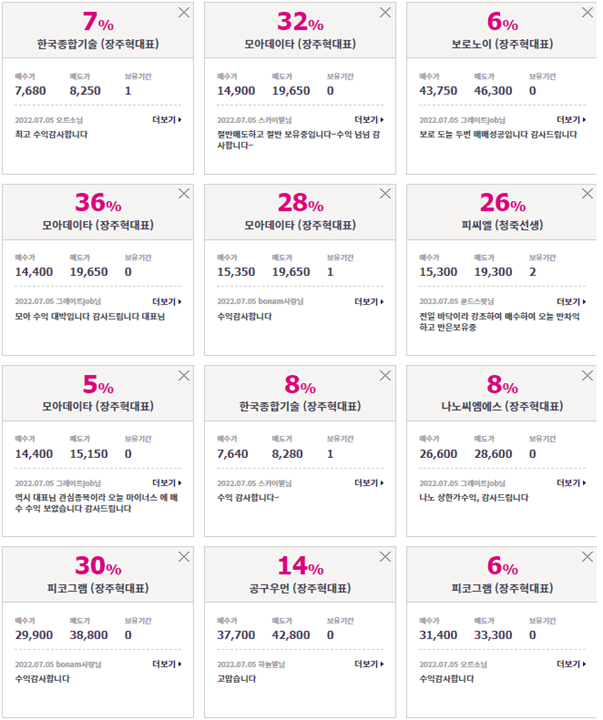Close the 7% 한국종합기술 card
Screen dimensions: 603x720
pyautogui.click(x=184, y=12)
